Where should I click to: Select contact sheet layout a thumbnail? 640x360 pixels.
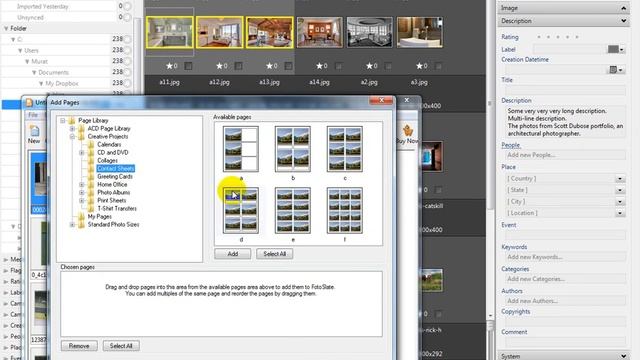click(241, 149)
